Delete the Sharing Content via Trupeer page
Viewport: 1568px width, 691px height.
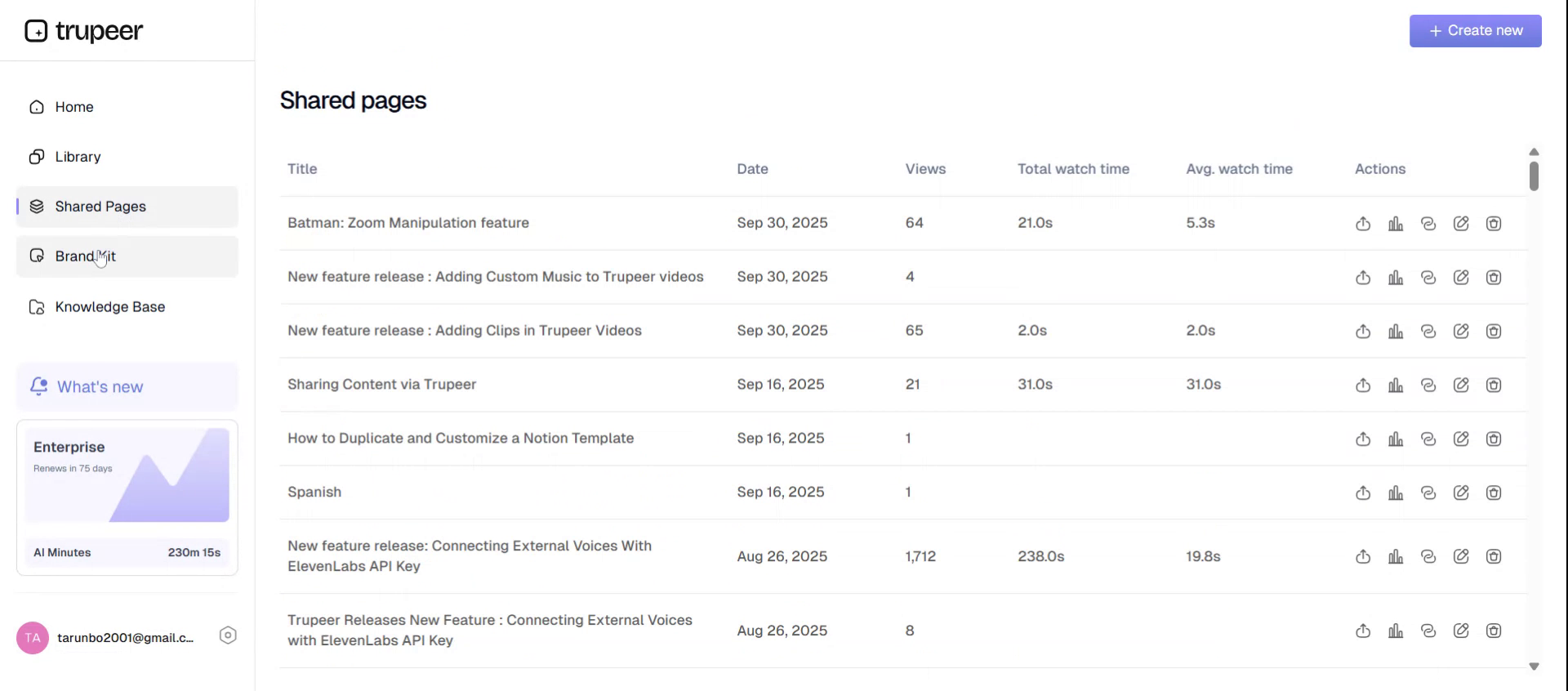pos(1494,386)
